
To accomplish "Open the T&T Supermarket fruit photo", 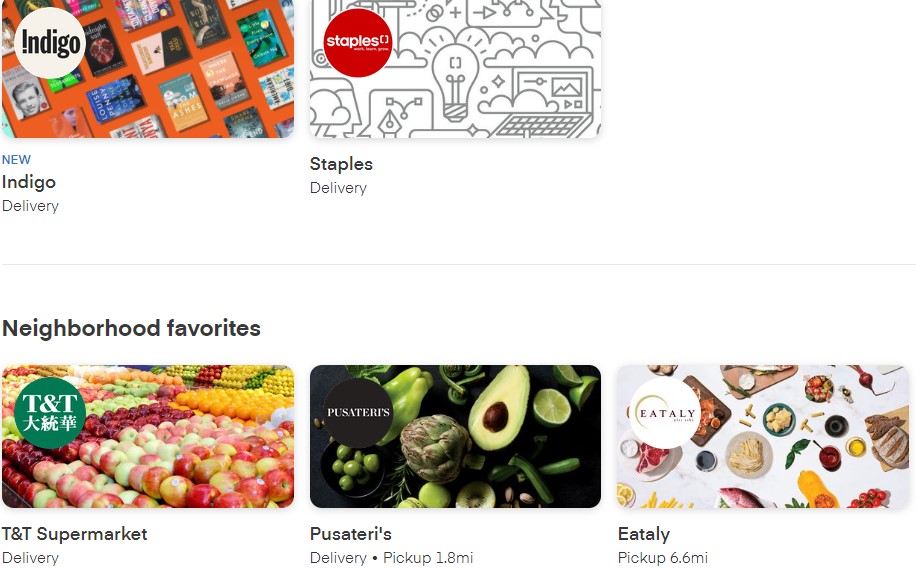I will point(148,436).
